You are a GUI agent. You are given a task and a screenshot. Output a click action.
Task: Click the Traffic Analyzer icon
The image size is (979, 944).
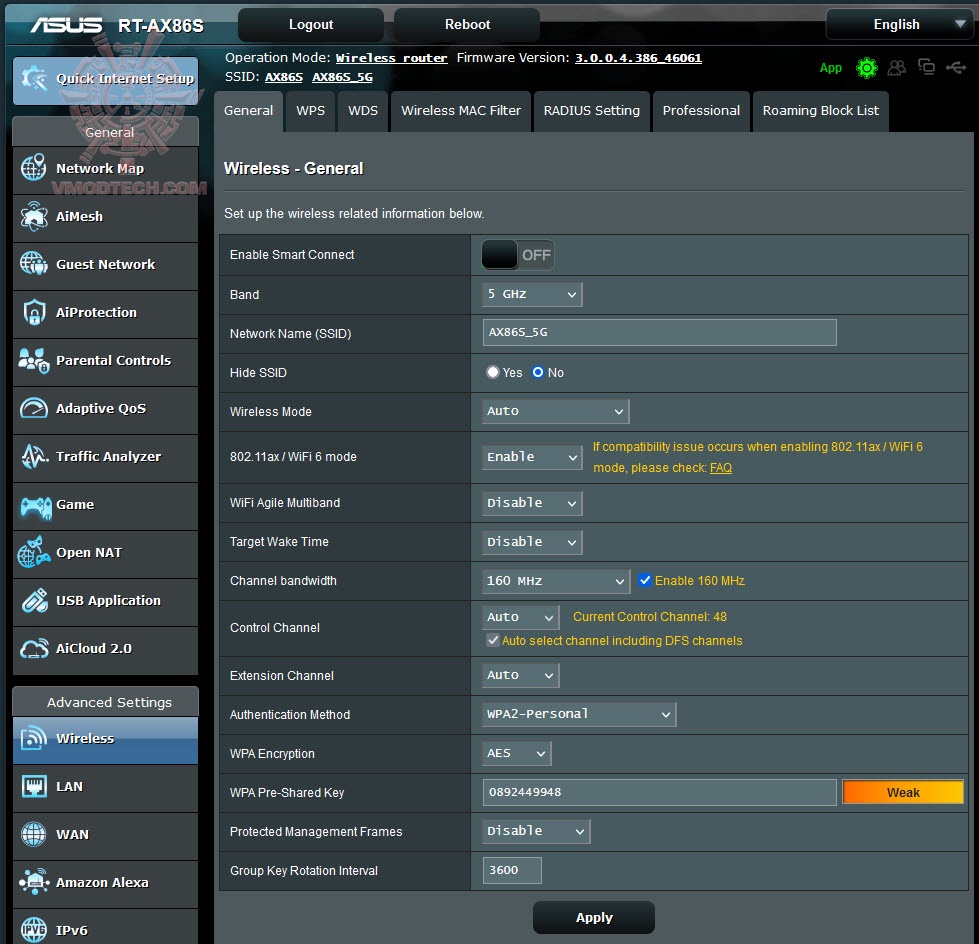click(34, 456)
